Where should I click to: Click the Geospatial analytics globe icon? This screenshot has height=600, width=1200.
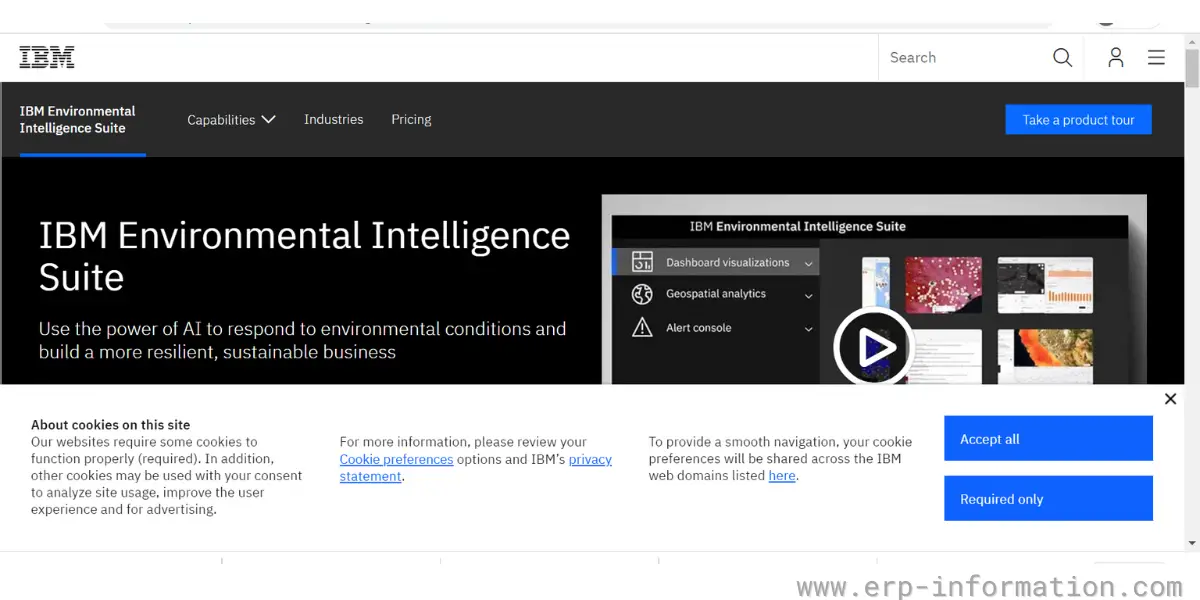(x=642, y=294)
